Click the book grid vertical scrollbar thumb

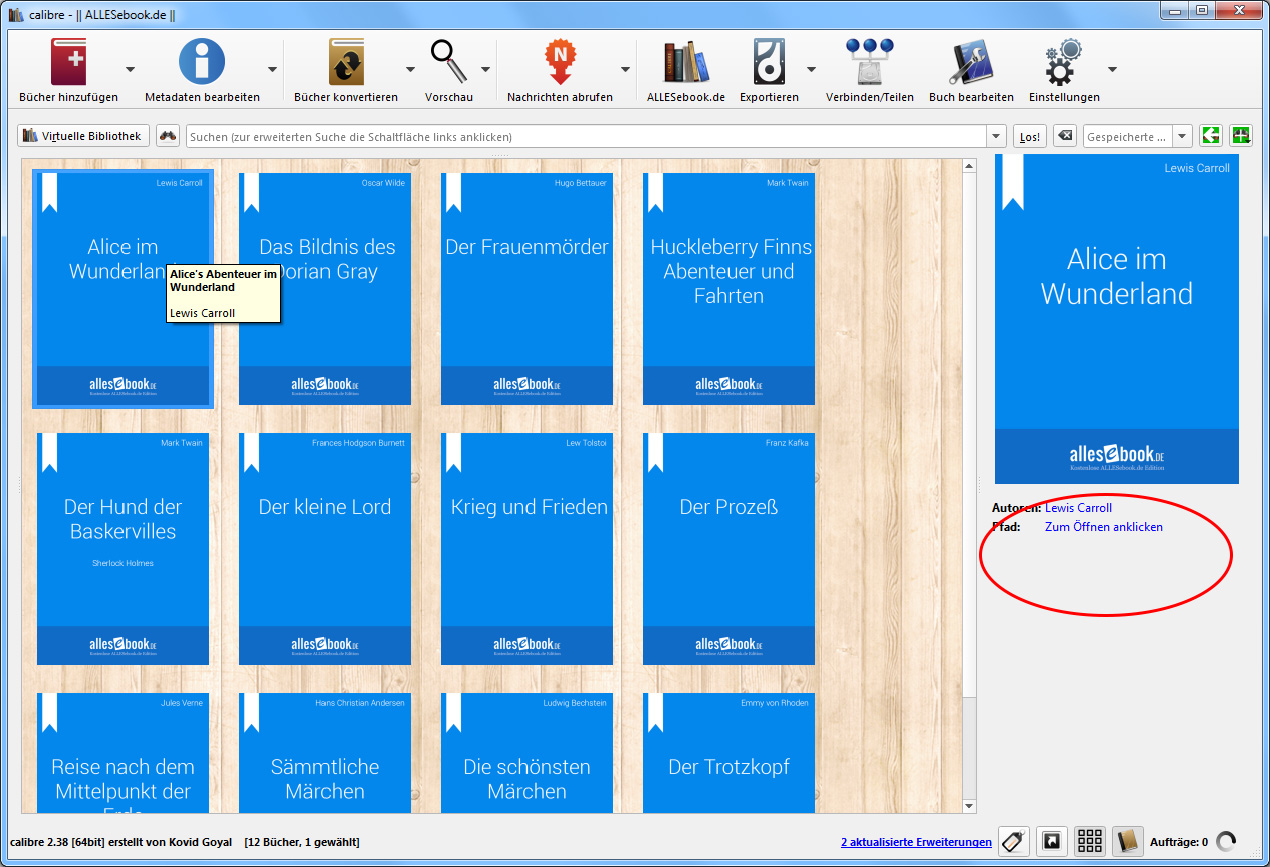pyautogui.click(x=969, y=436)
